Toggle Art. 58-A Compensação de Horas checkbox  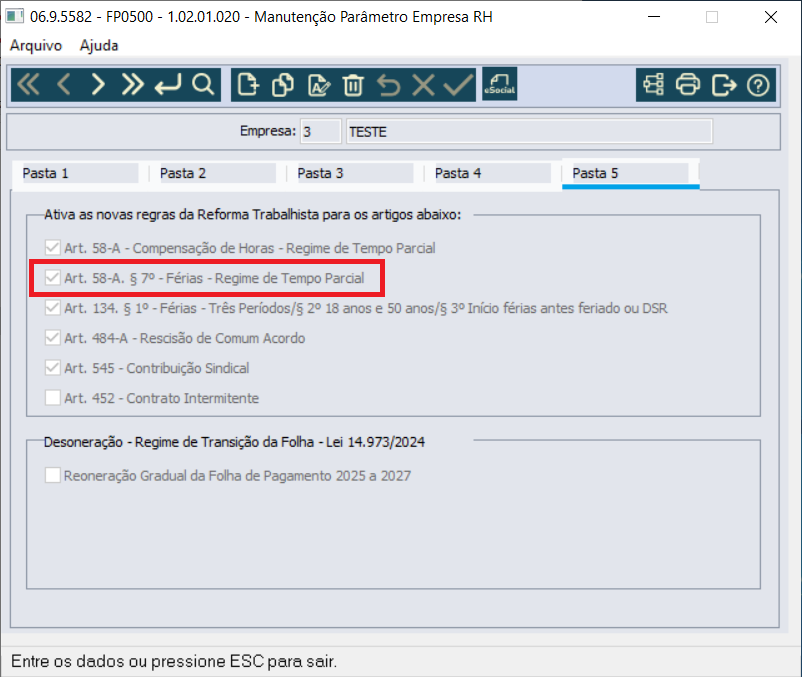tap(53, 248)
